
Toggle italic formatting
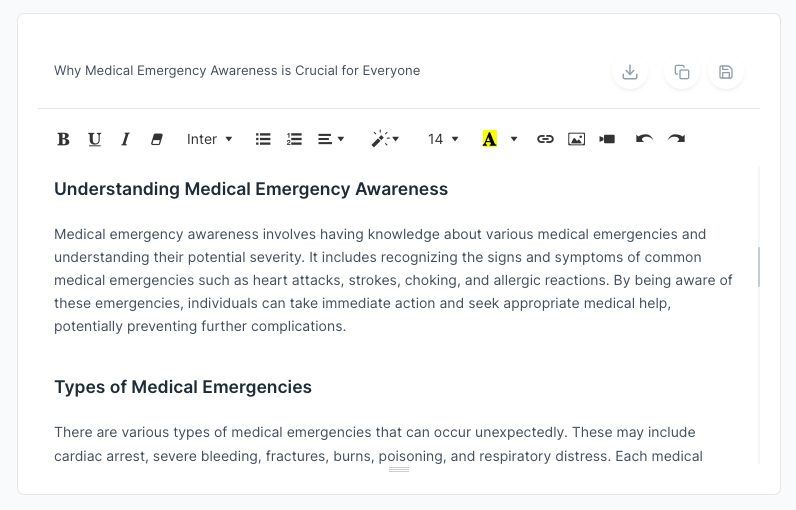point(125,139)
